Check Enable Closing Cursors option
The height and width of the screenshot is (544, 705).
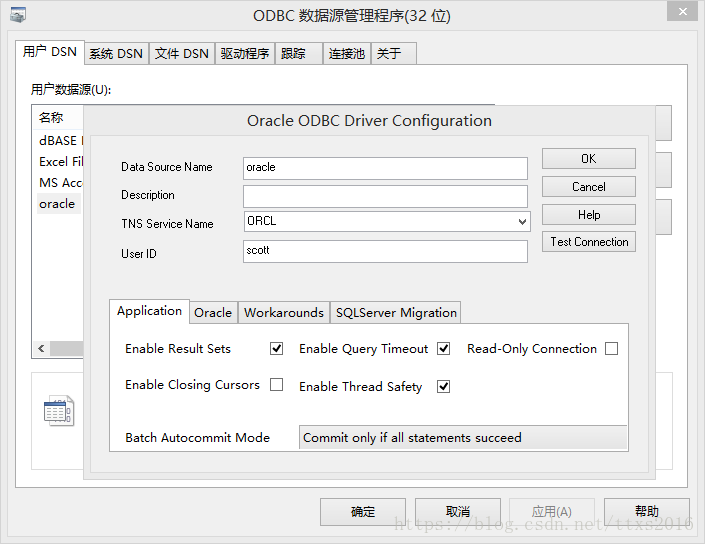[277, 384]
